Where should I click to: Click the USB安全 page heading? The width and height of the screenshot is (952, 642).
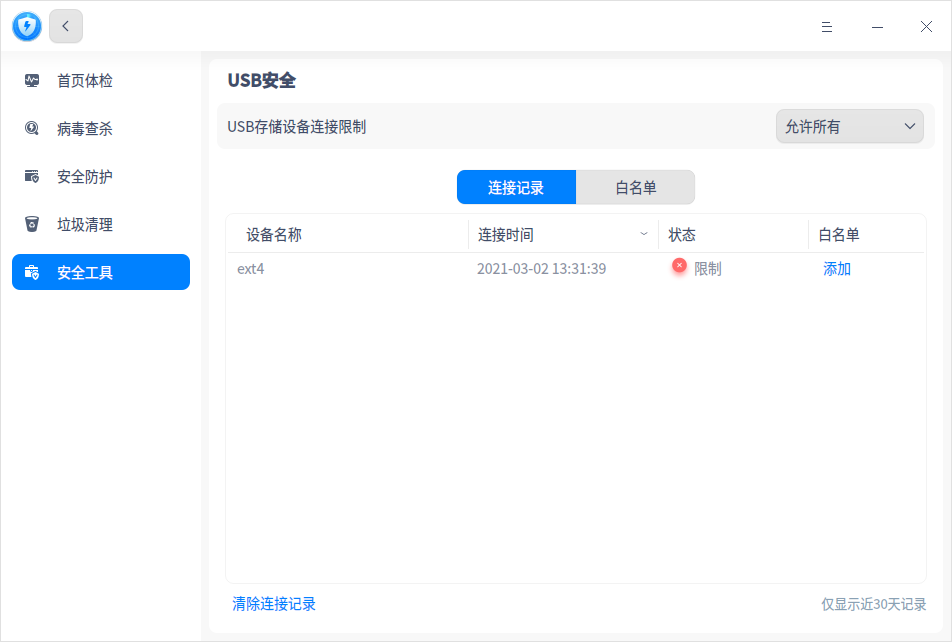(x=262, y=80)
